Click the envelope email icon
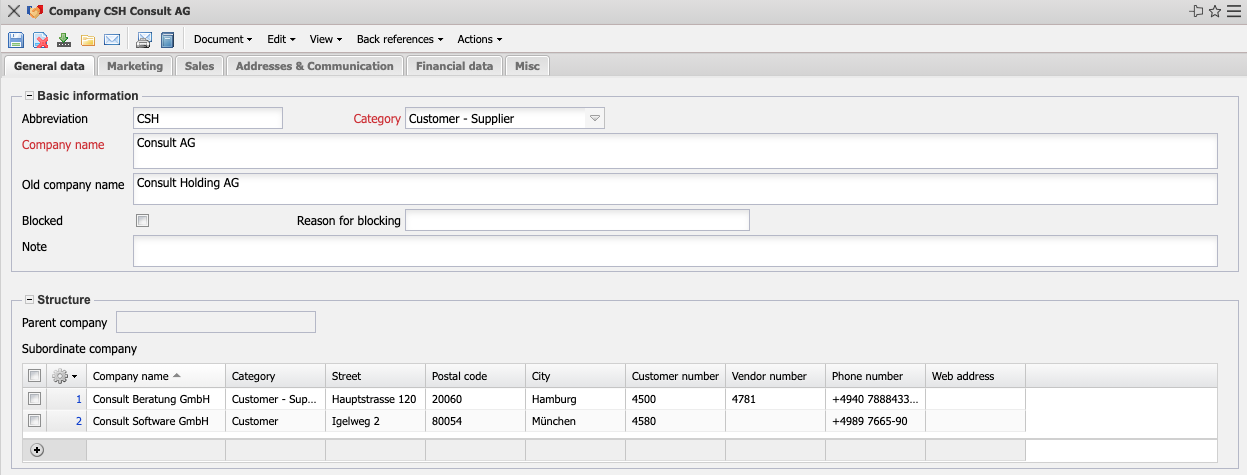The width and height of the screenshot is (1247, 475). coord(112,40)
